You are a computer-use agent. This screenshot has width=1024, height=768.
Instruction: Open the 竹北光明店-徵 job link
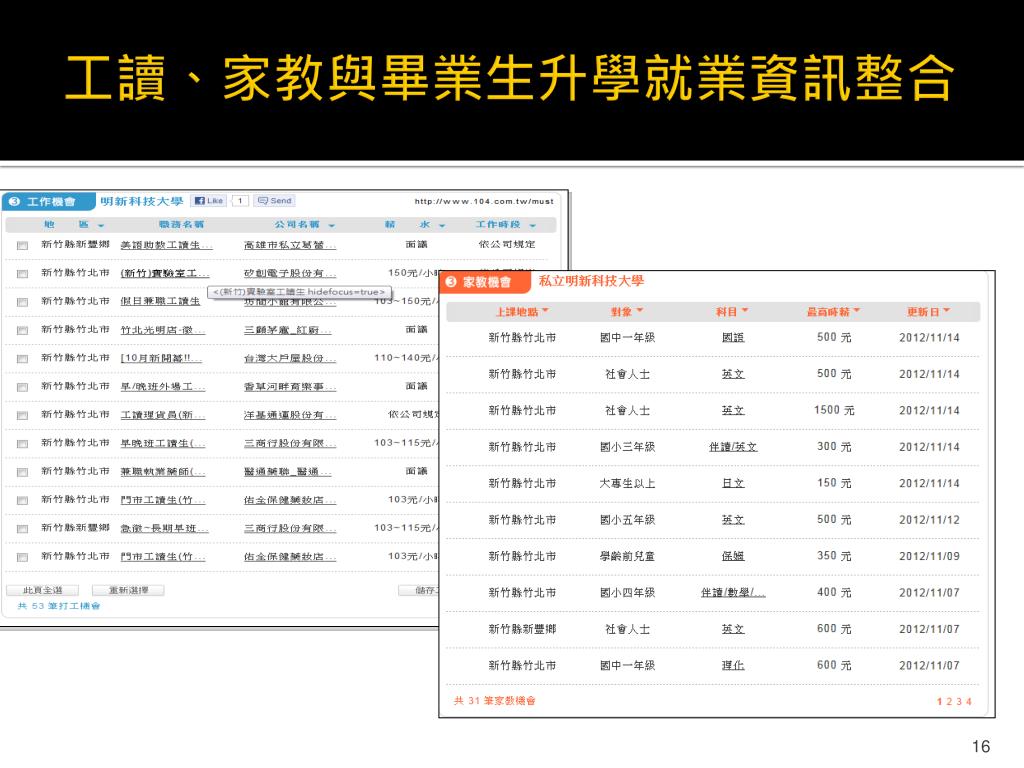(x=163, y=330)
